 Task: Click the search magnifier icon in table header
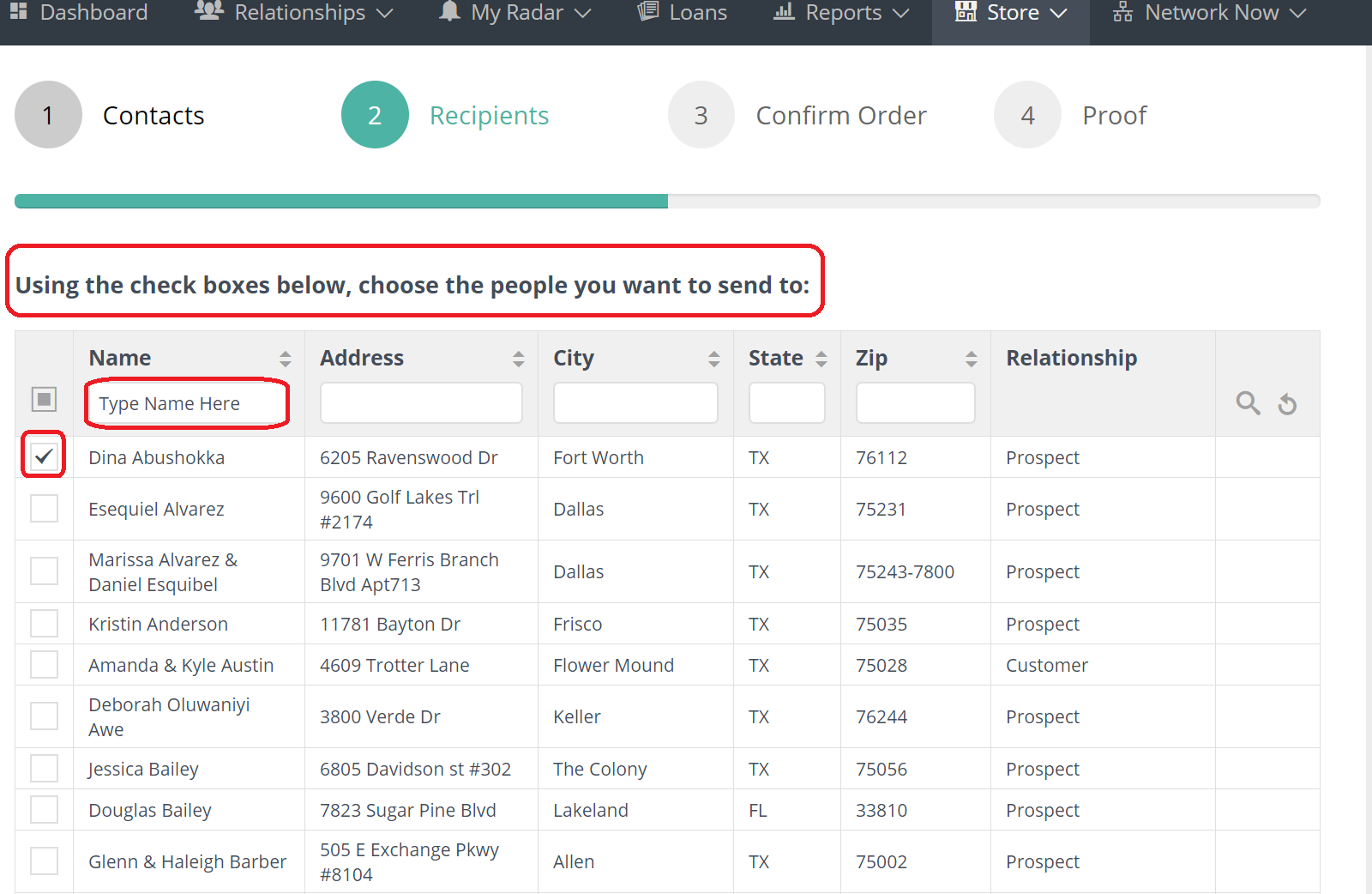coord(1248,403)
